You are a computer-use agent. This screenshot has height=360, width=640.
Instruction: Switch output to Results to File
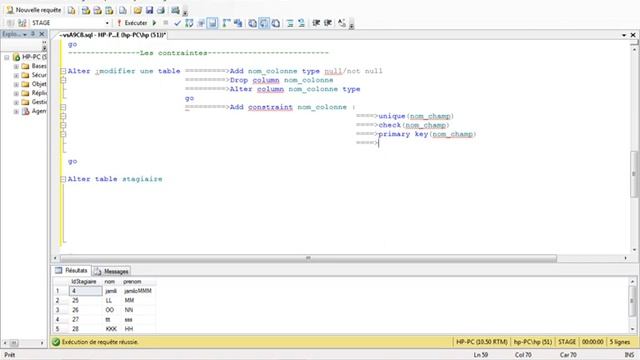tap(276, 23)
